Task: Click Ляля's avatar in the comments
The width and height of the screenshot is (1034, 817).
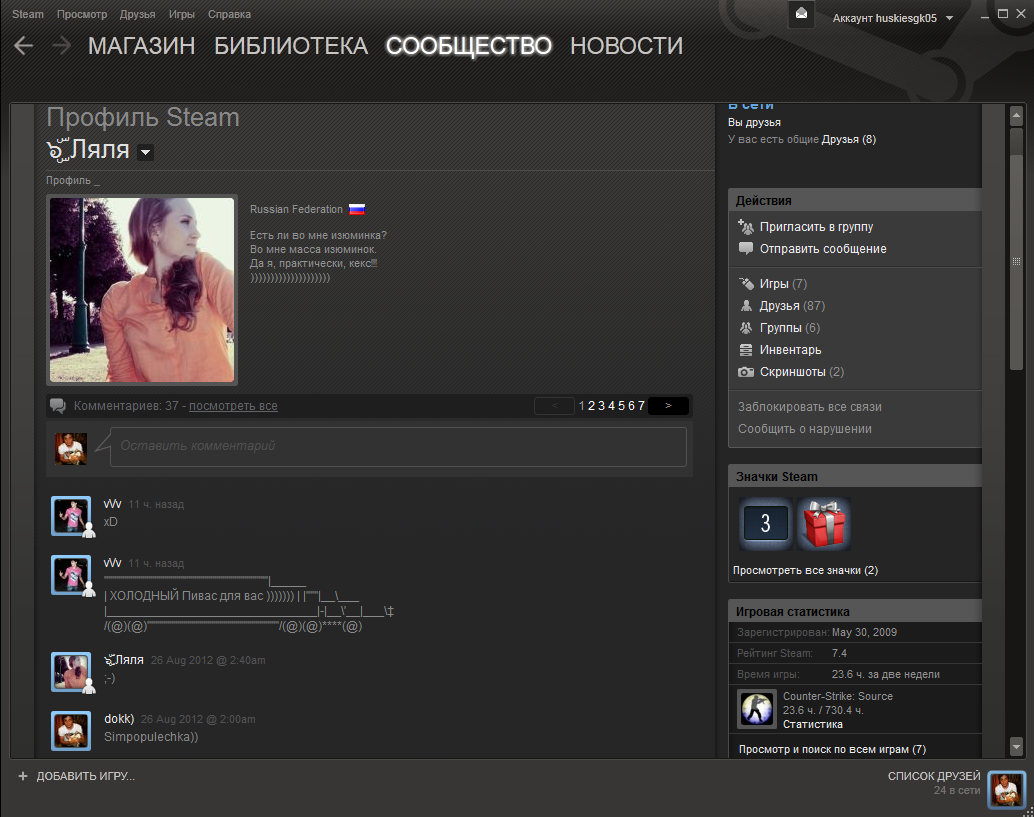Action: pyautogui.click(x=71, y=672)
